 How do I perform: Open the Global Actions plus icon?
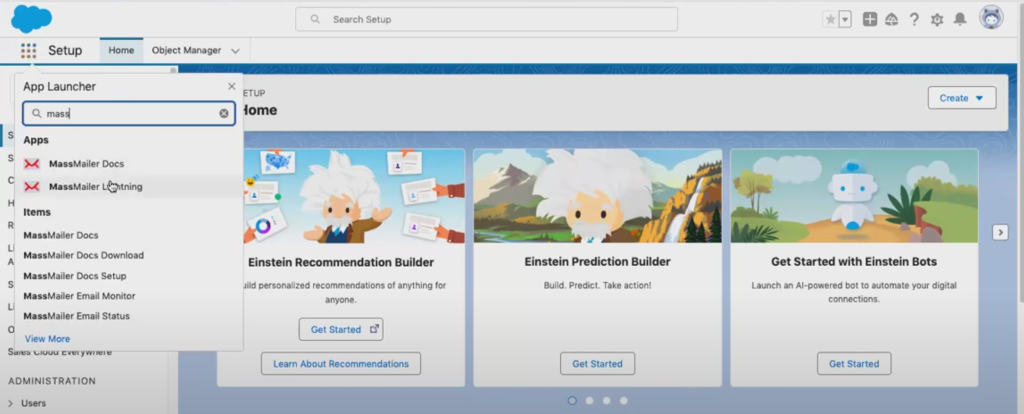tap(870, 19)
